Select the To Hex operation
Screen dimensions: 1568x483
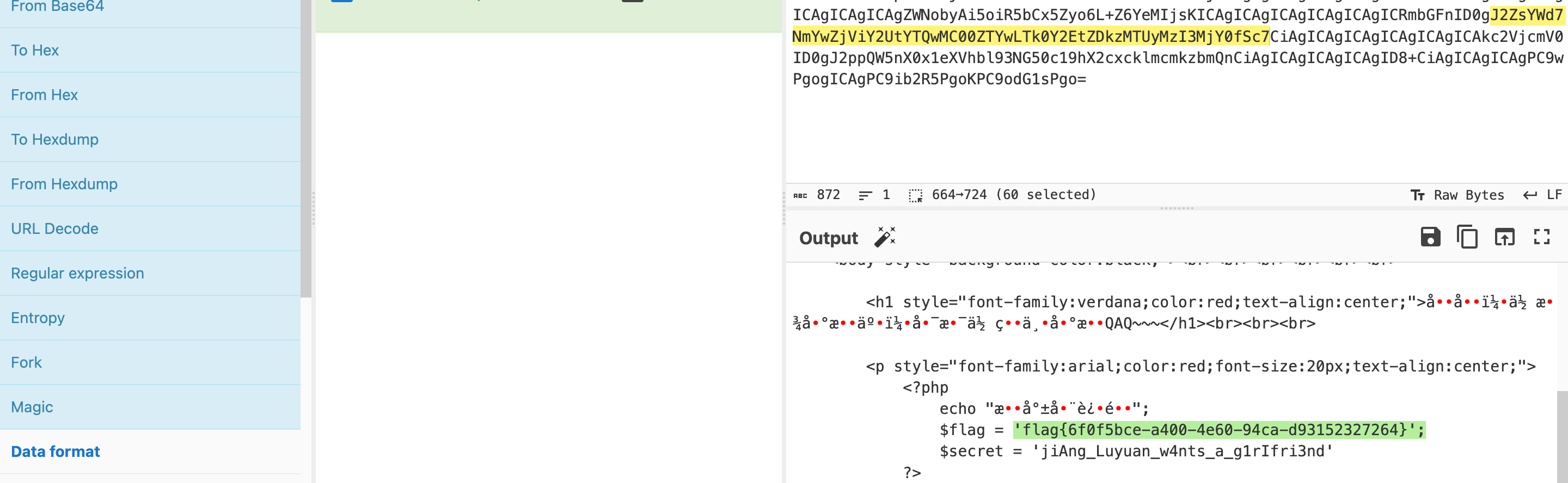(150, 51)
